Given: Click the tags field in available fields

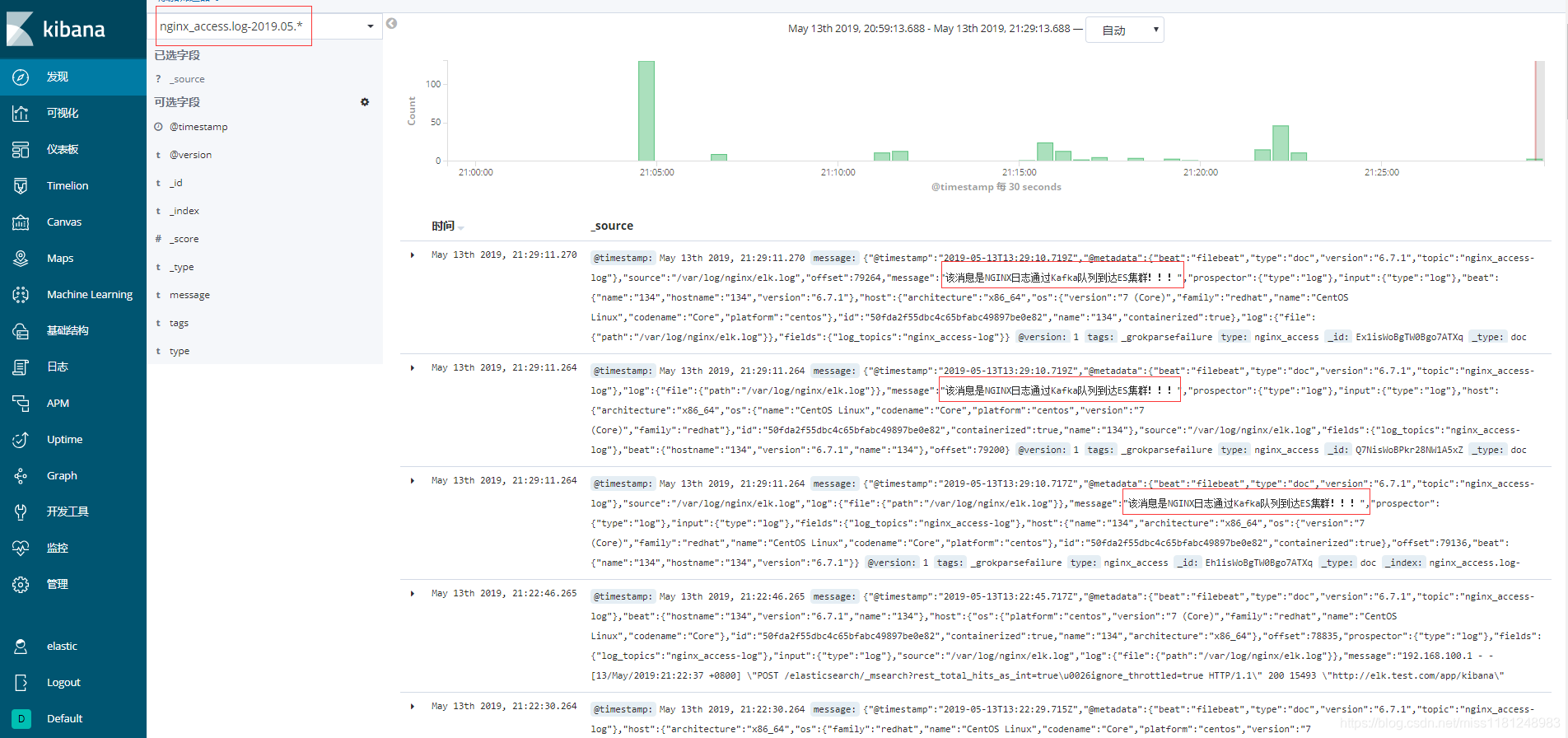Looking at the screenshot, I should coord(179,323).
